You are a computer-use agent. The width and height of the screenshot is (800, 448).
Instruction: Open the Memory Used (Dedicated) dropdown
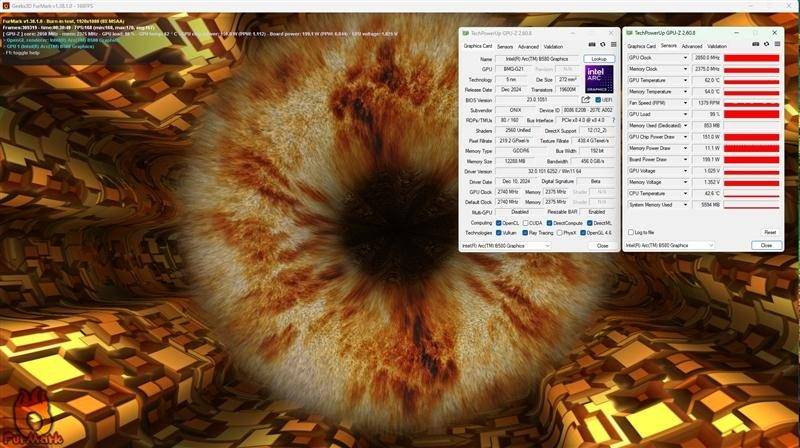pyautogui.click(x=685, y=126)
